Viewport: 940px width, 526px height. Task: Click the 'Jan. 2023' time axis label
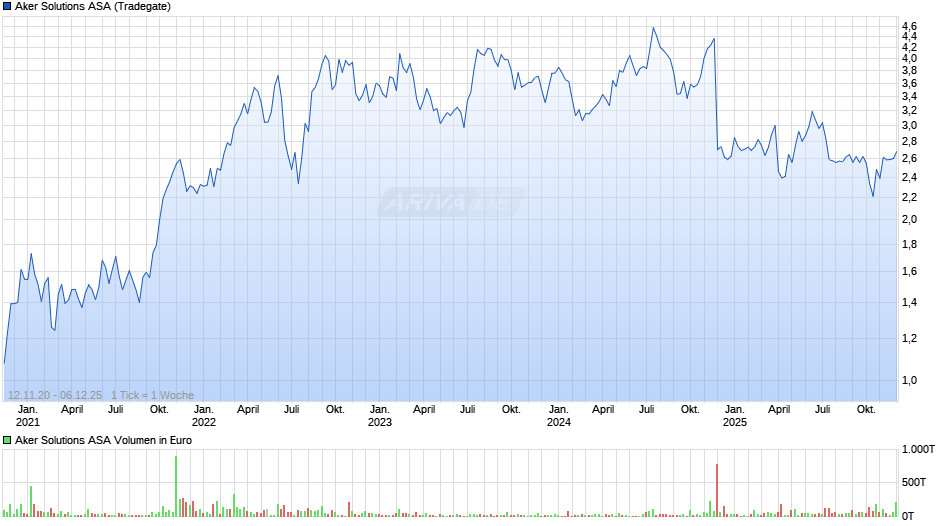[x=379, y=416]
